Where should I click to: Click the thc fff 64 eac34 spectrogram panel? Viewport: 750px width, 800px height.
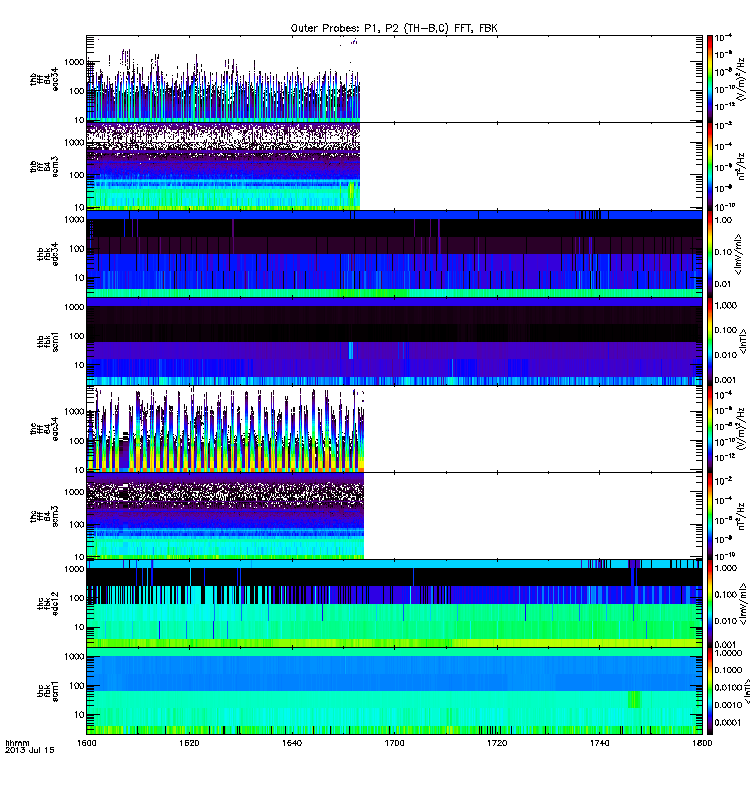point(394,429)
